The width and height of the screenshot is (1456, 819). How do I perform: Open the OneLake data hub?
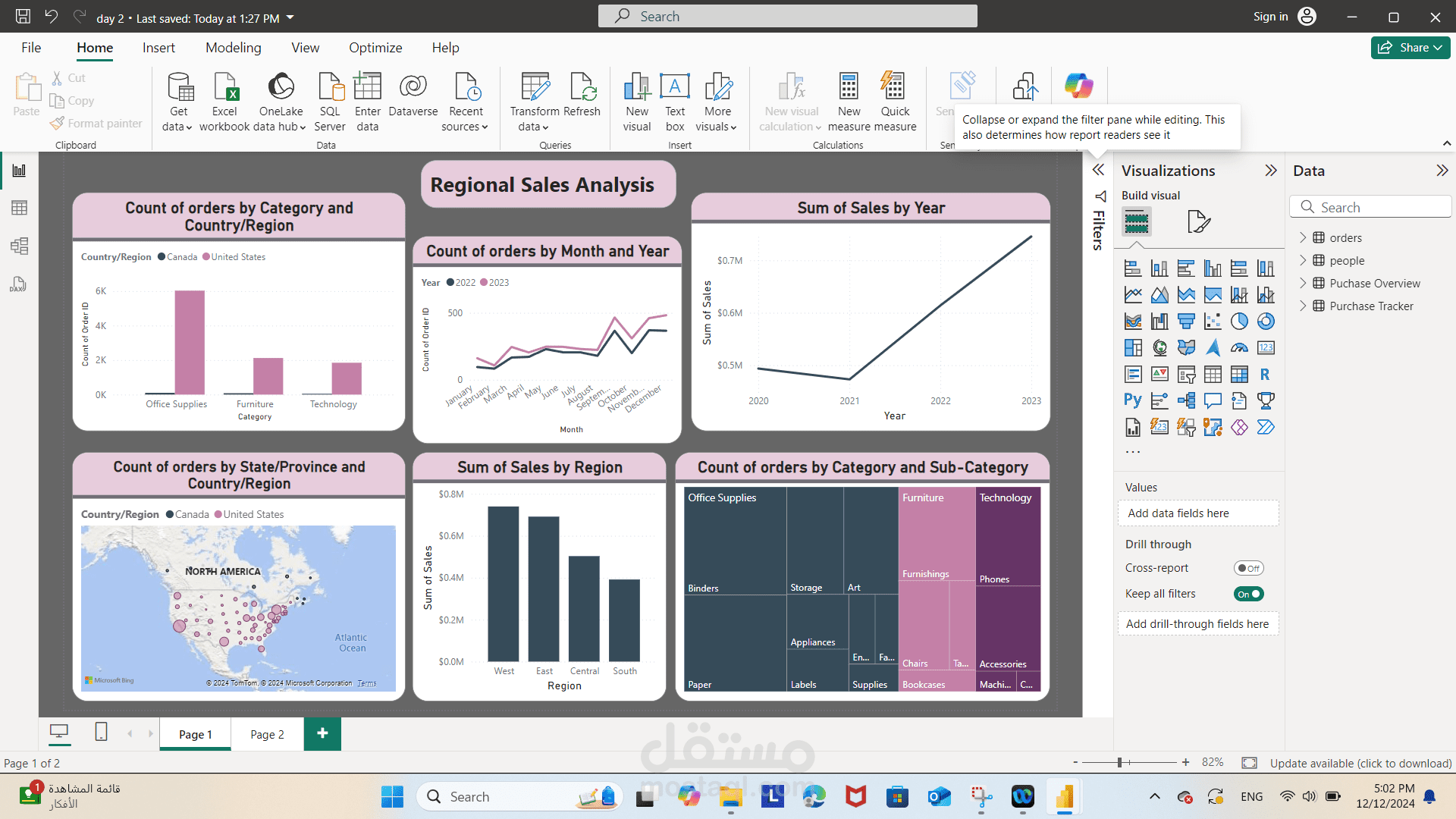[281, 102]
